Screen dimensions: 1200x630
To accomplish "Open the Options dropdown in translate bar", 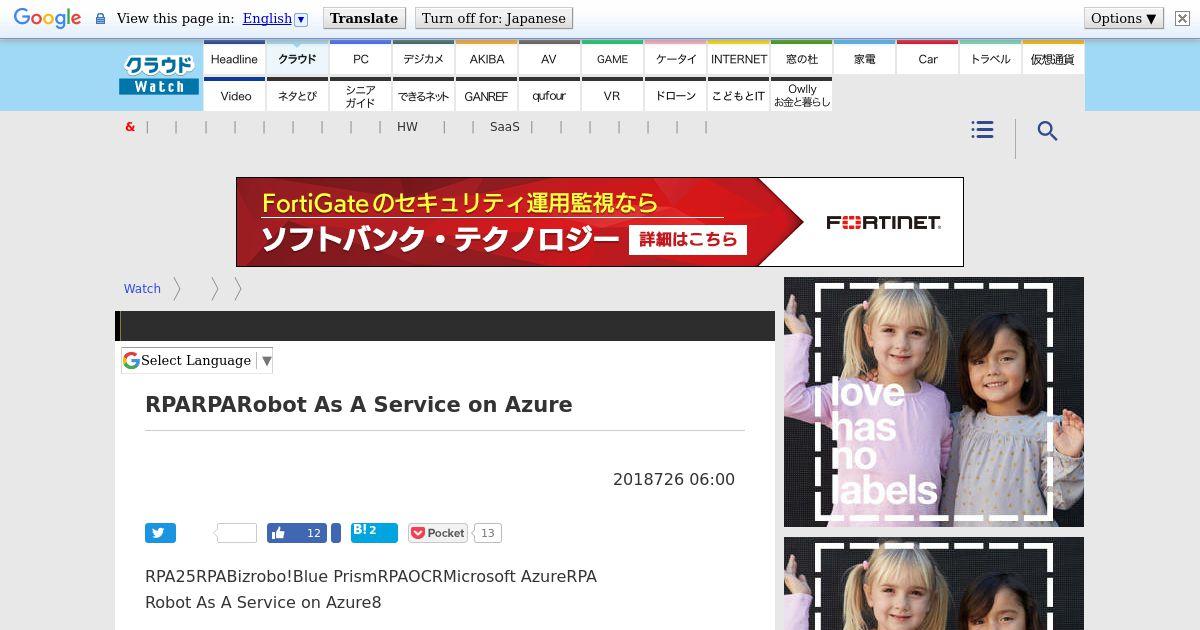I will point(1124,18).
